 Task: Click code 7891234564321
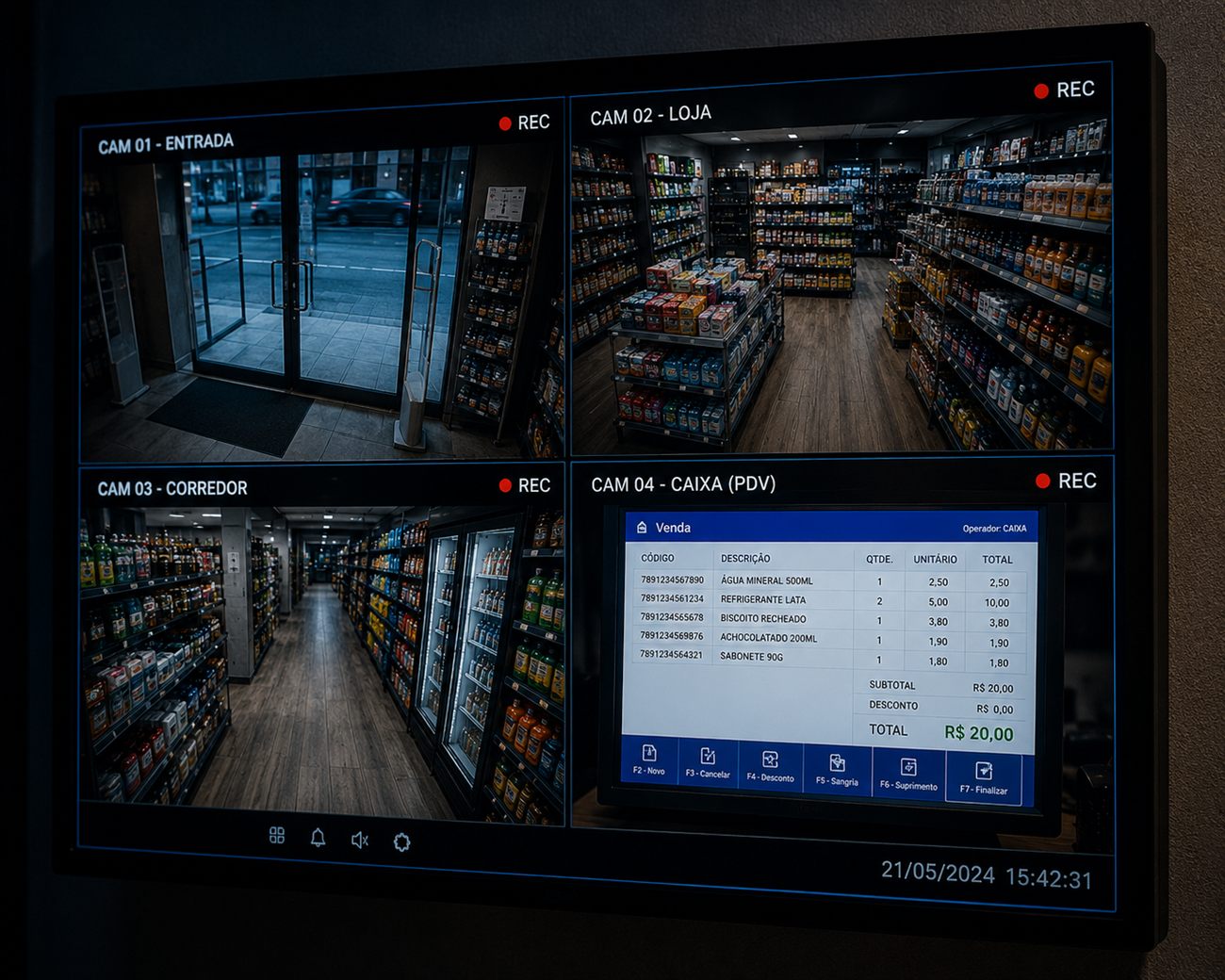coord(671,654)
